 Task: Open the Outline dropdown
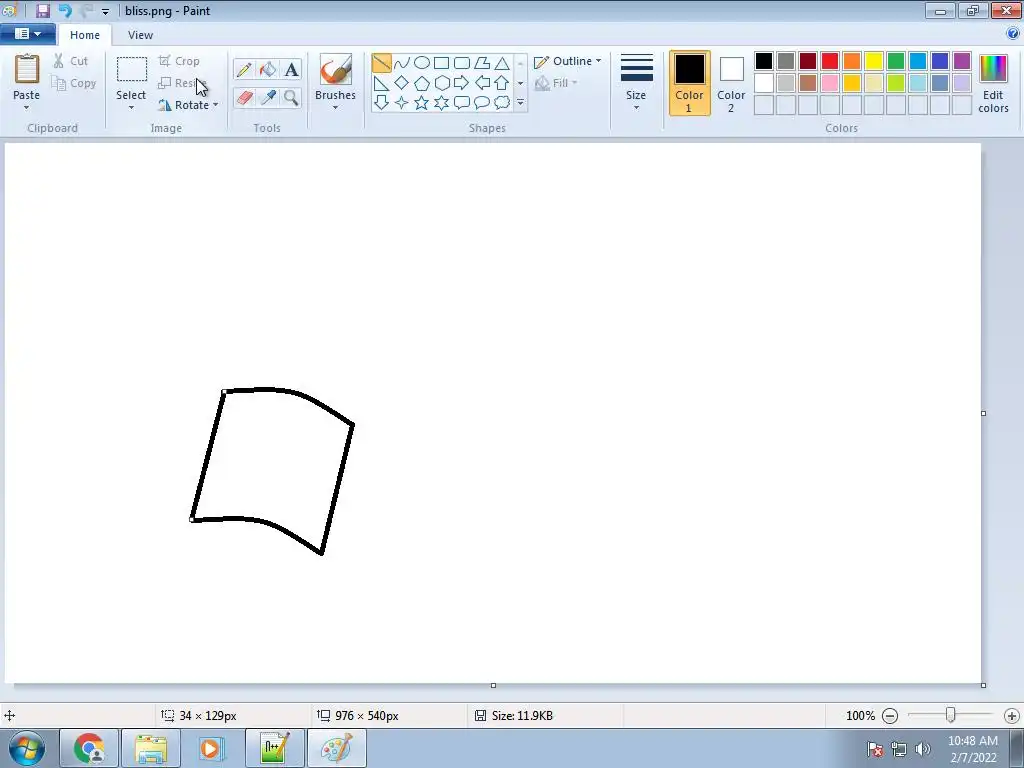click(x=568, y=61)
